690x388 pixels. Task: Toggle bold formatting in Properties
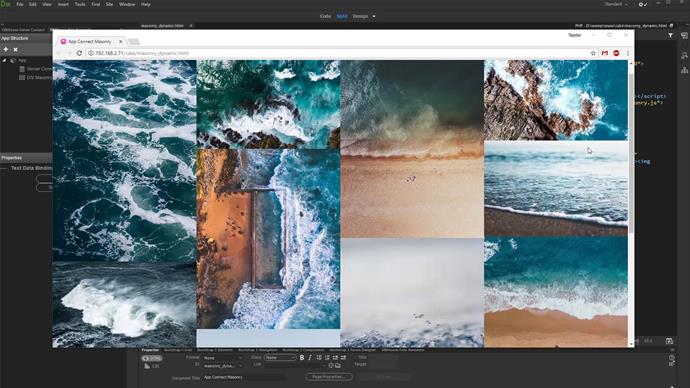pyautogui.click(x=302, y=358)
